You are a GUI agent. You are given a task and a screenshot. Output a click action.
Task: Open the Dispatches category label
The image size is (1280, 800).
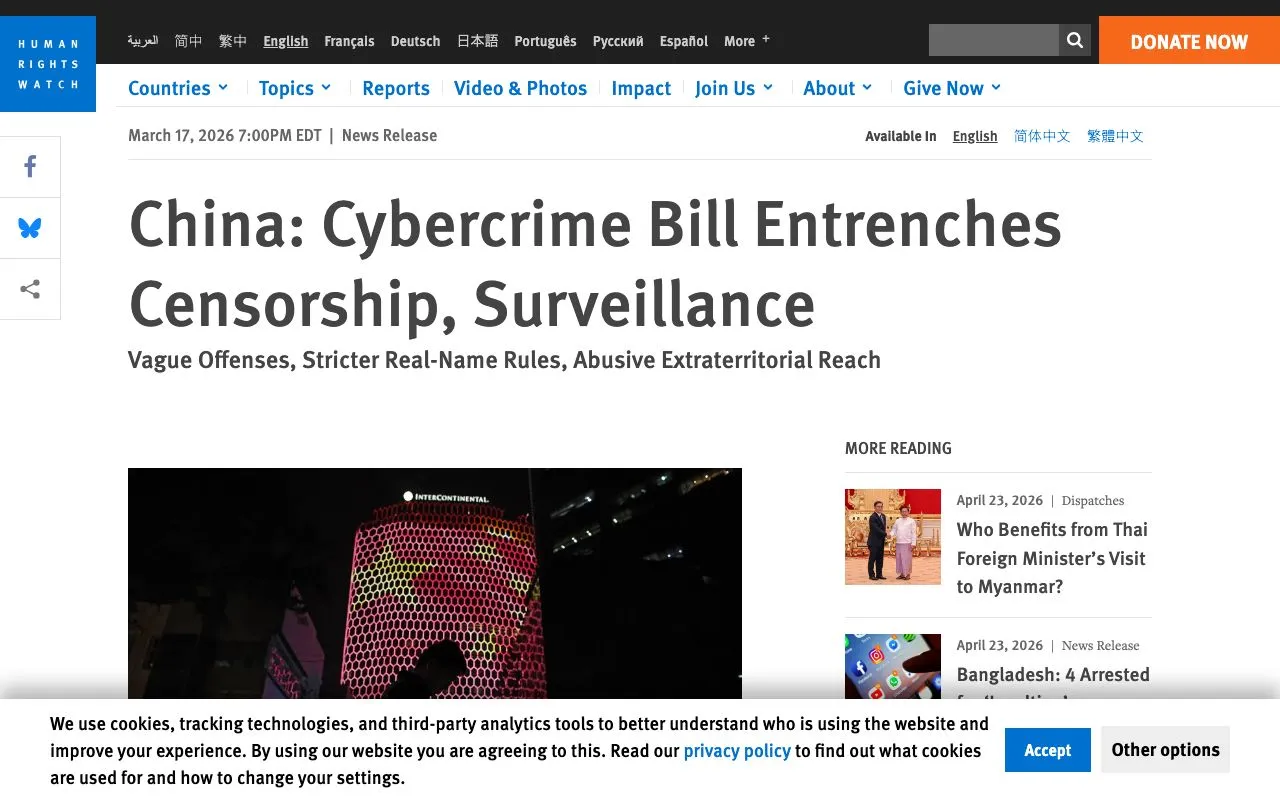coord(1093,501)
